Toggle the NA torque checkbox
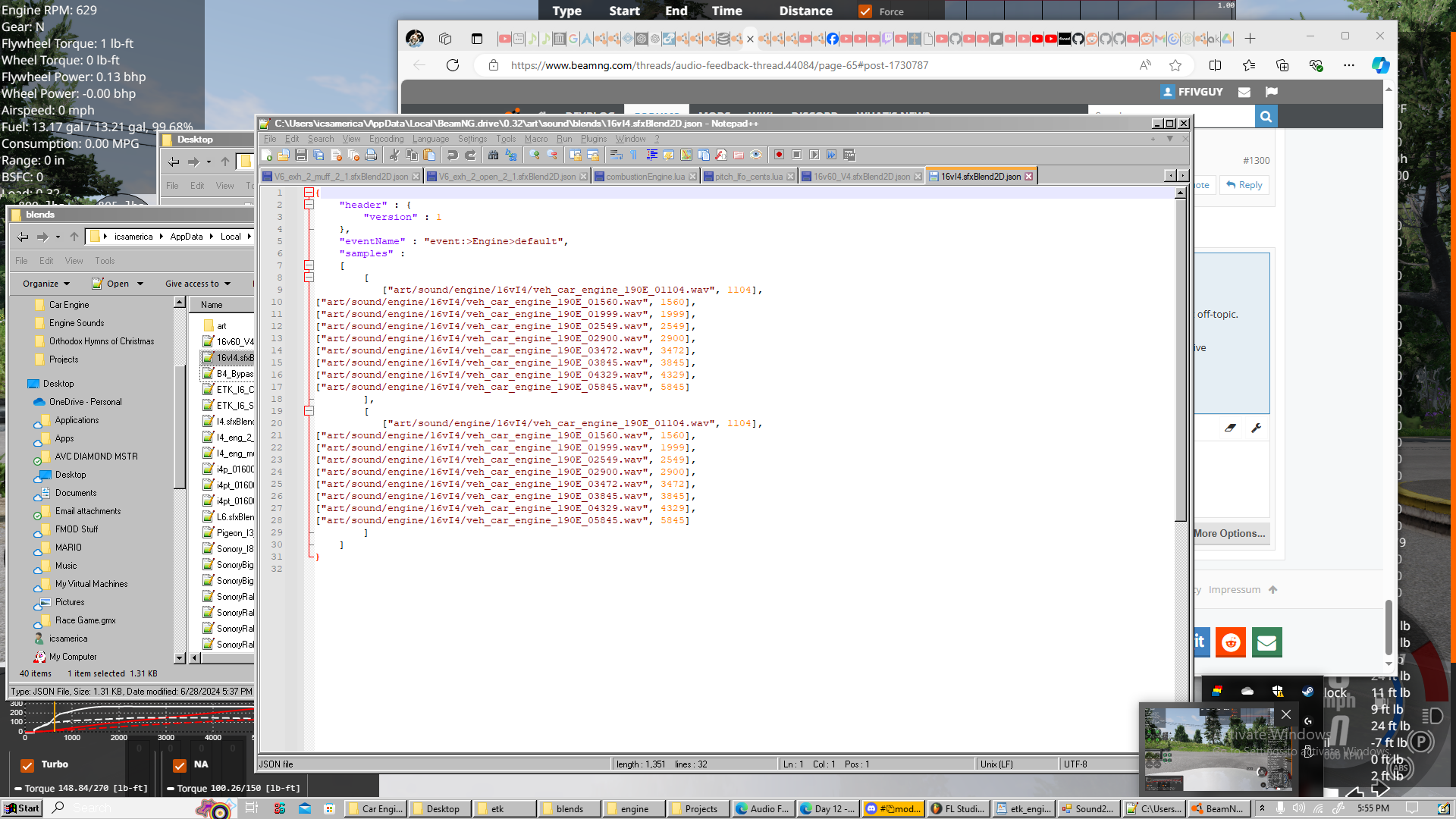The width and height of the screenshot is (1456, 819). click(180, 765)
